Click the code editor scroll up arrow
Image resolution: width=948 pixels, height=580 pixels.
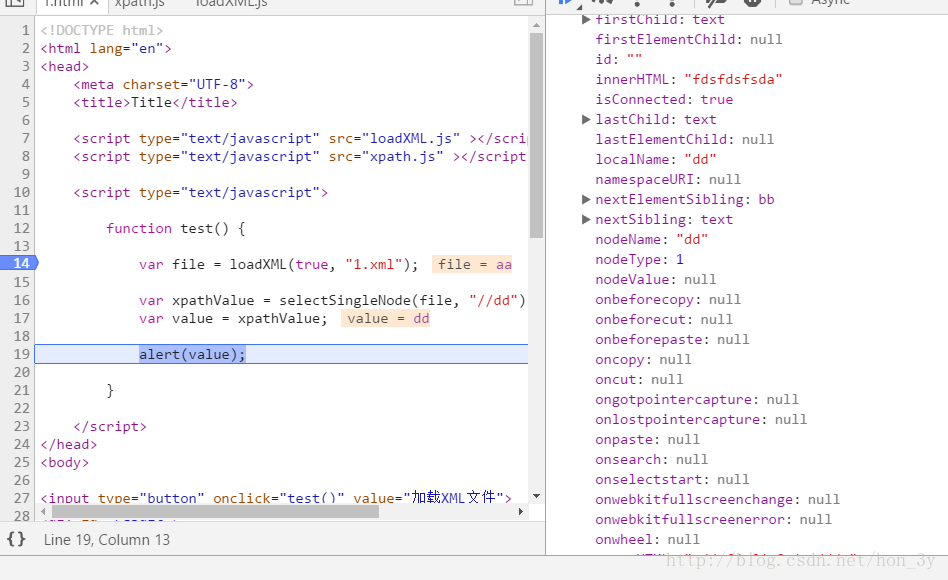click(536, 25)
